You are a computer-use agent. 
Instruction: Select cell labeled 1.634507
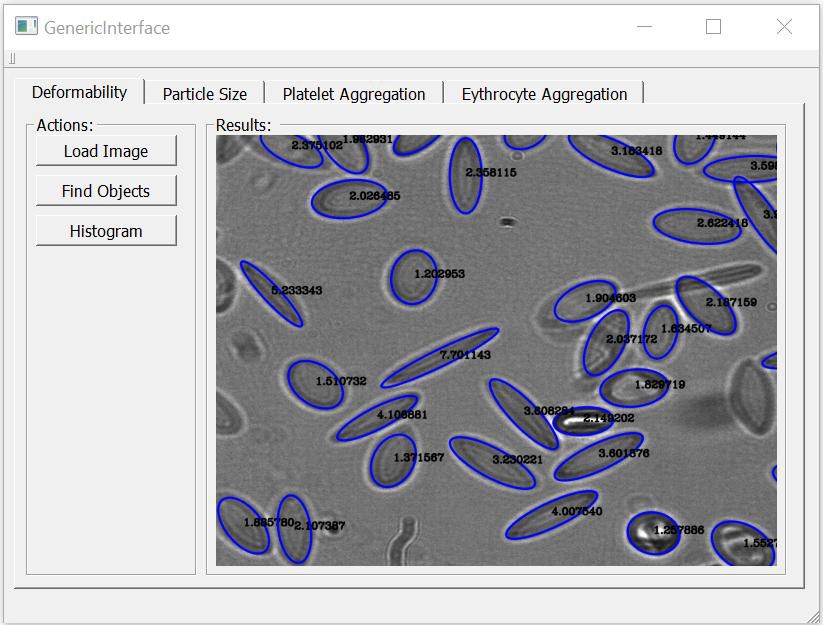click(x=660, y=332)
